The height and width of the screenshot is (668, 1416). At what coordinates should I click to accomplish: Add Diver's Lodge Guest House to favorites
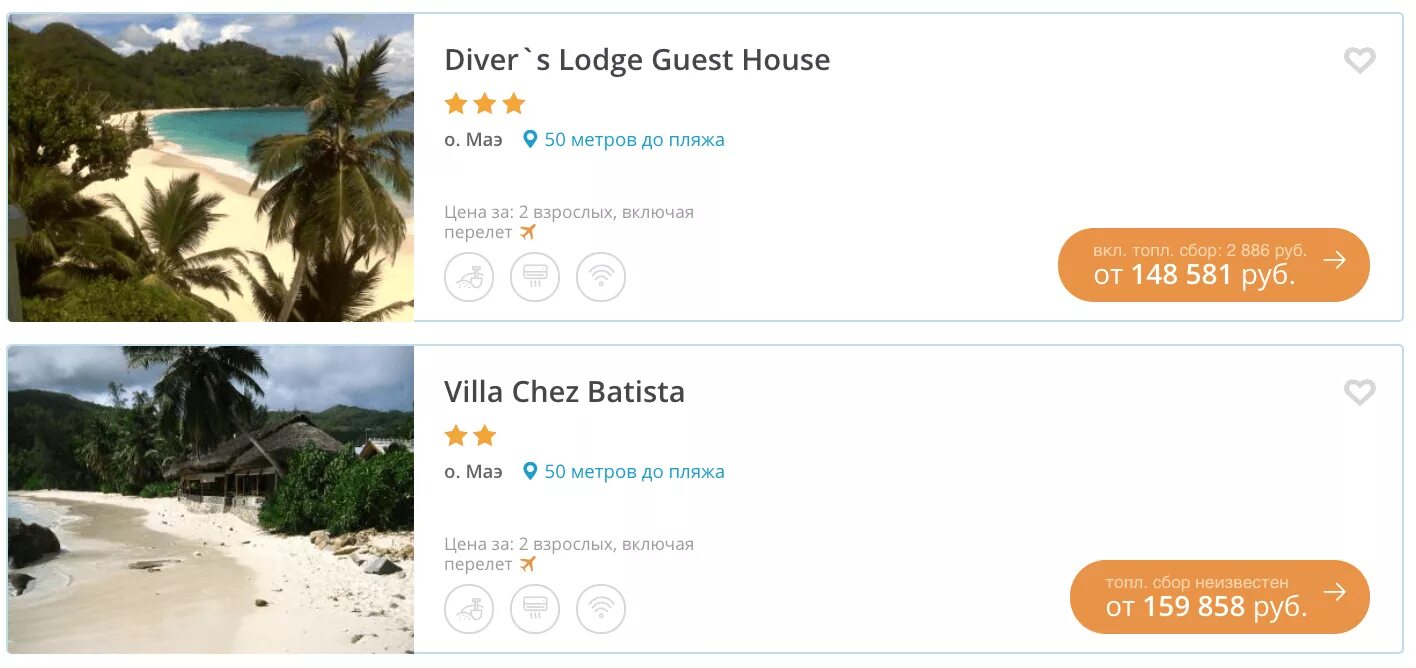coord(1359,61)
